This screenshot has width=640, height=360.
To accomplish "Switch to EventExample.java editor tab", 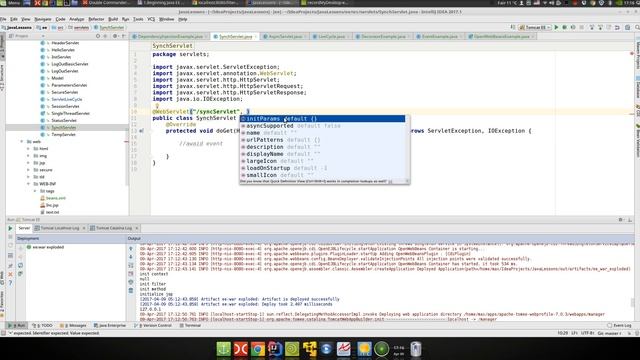I will [439, 37].
